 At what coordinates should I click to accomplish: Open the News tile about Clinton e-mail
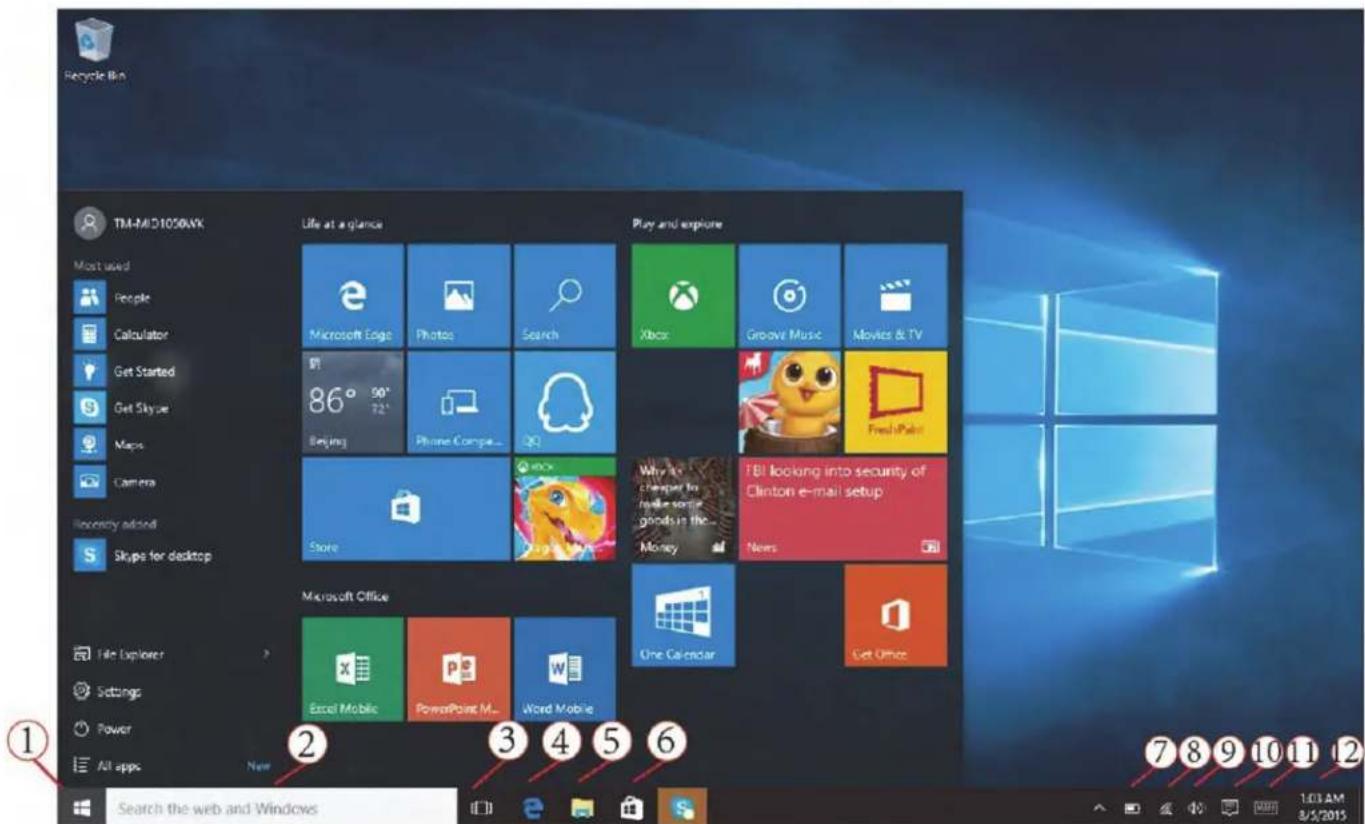[x=842, y=509]
